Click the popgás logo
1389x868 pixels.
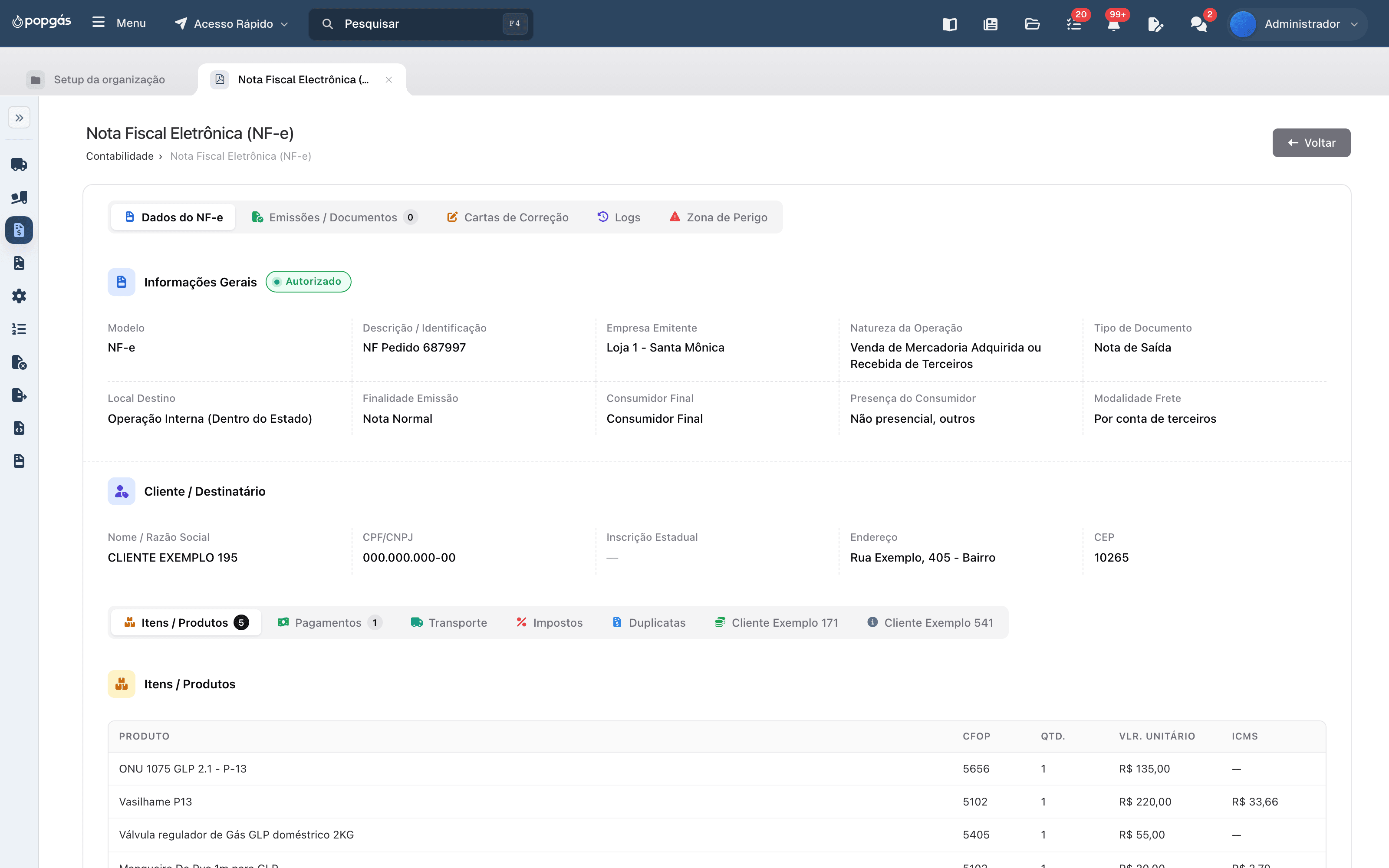tap(42, 22)
